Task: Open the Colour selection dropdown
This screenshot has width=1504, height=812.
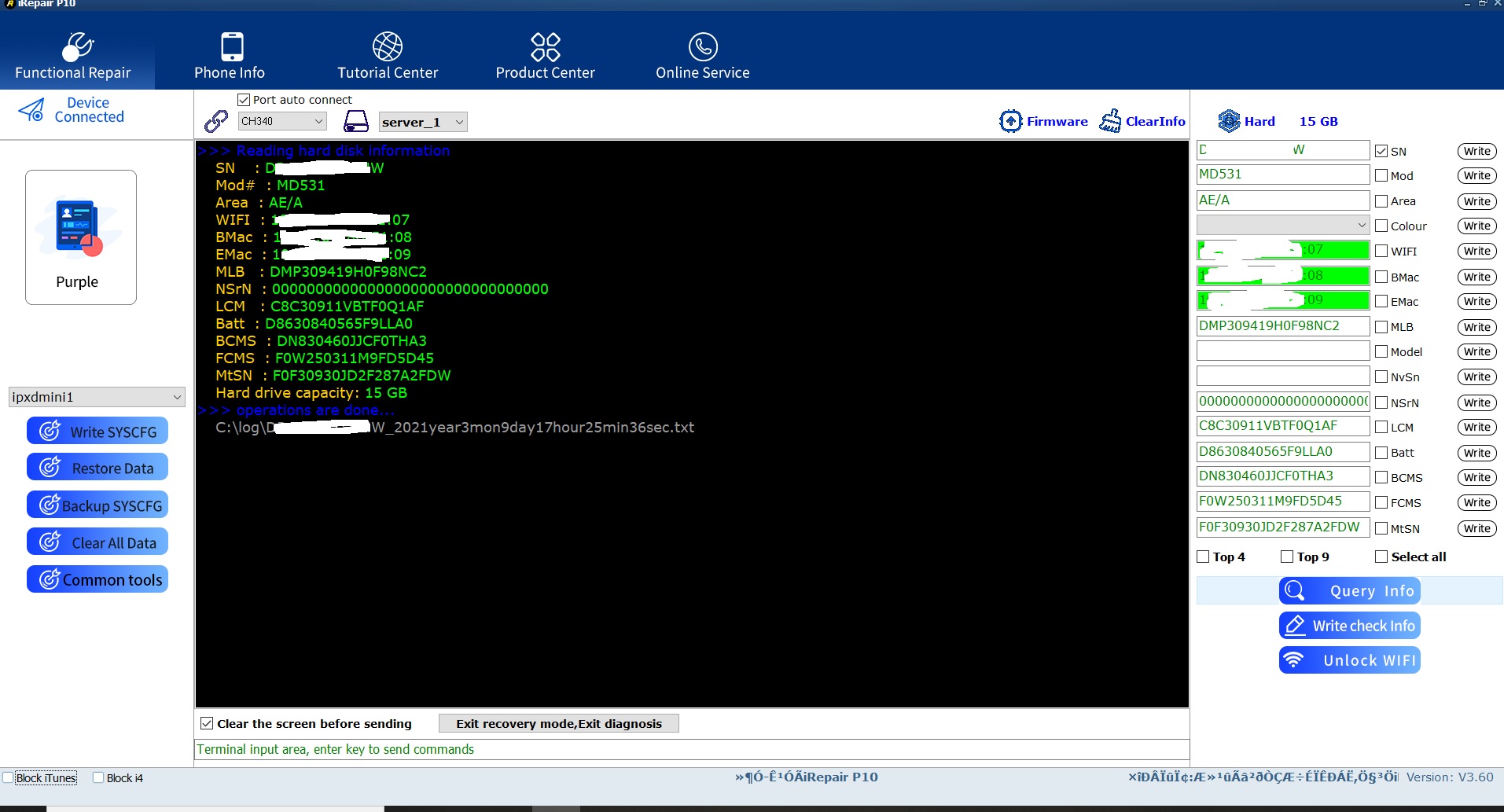Action: [1362, 226]
